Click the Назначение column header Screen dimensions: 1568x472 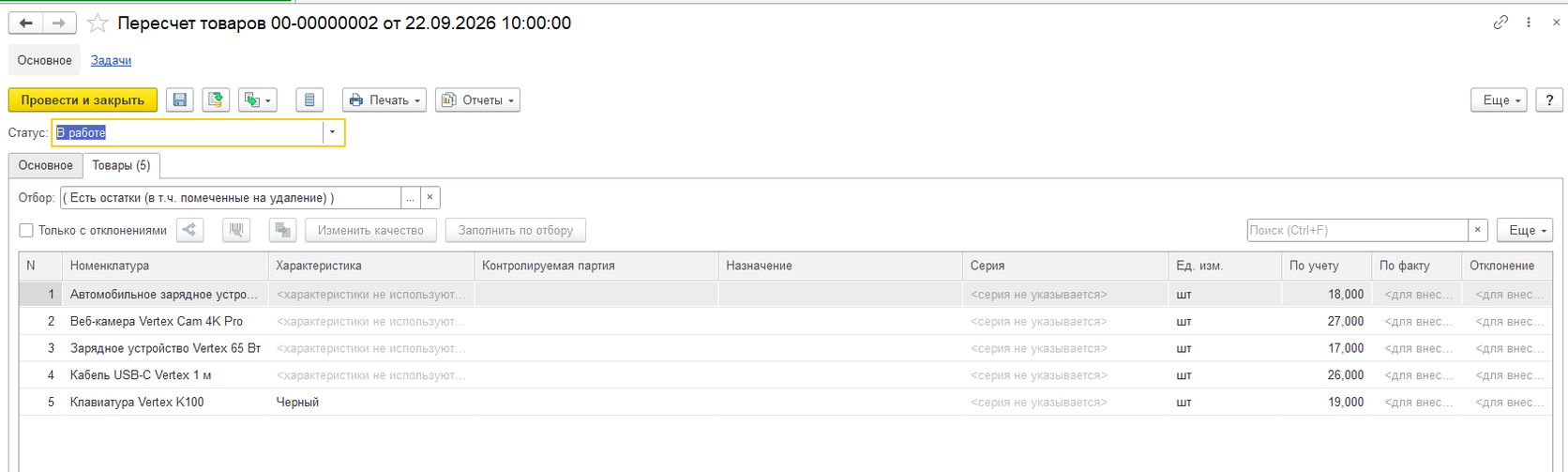(840, 266)
